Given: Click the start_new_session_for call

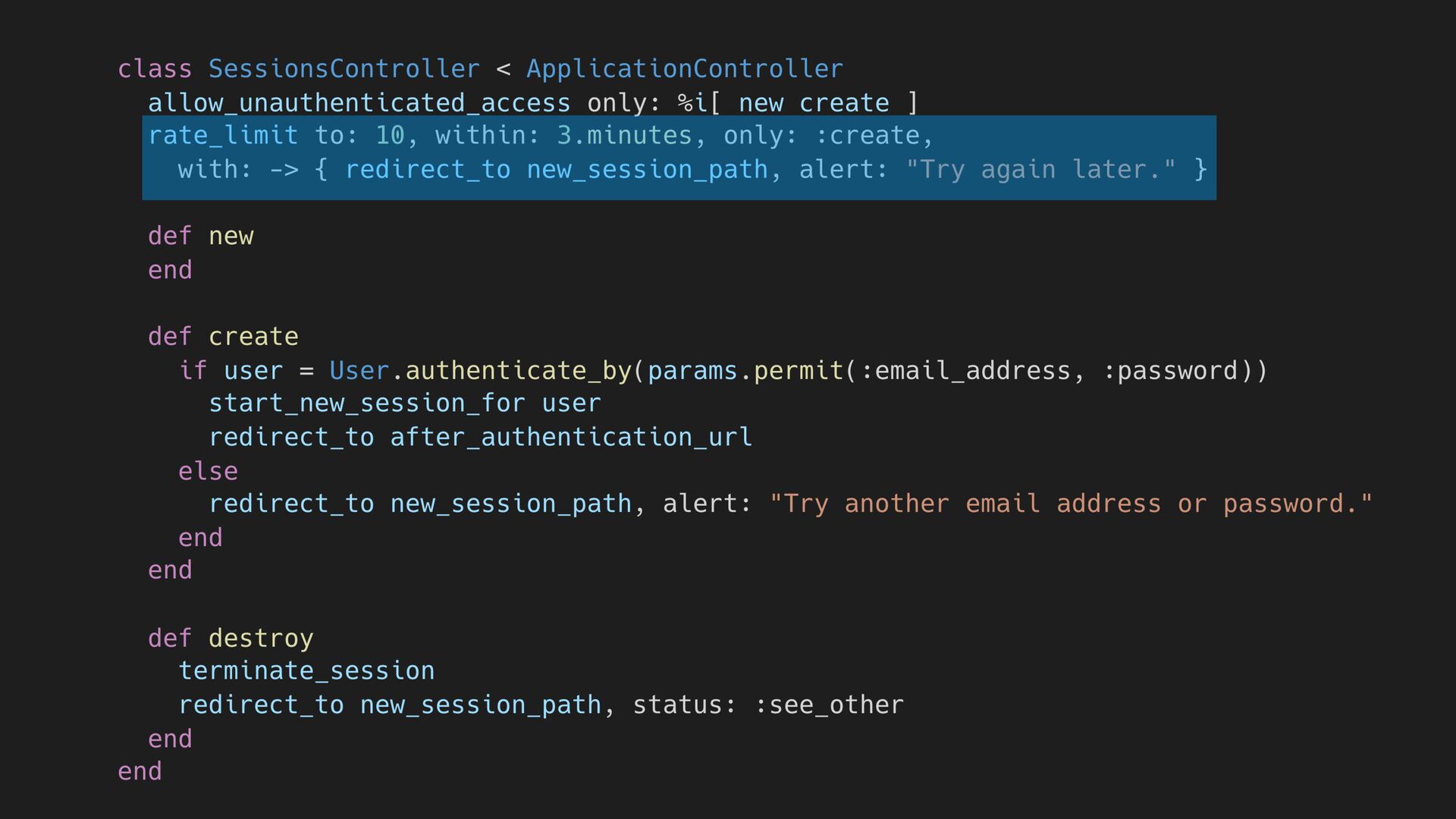Looking at the screenshot, I should pos(367,403).
